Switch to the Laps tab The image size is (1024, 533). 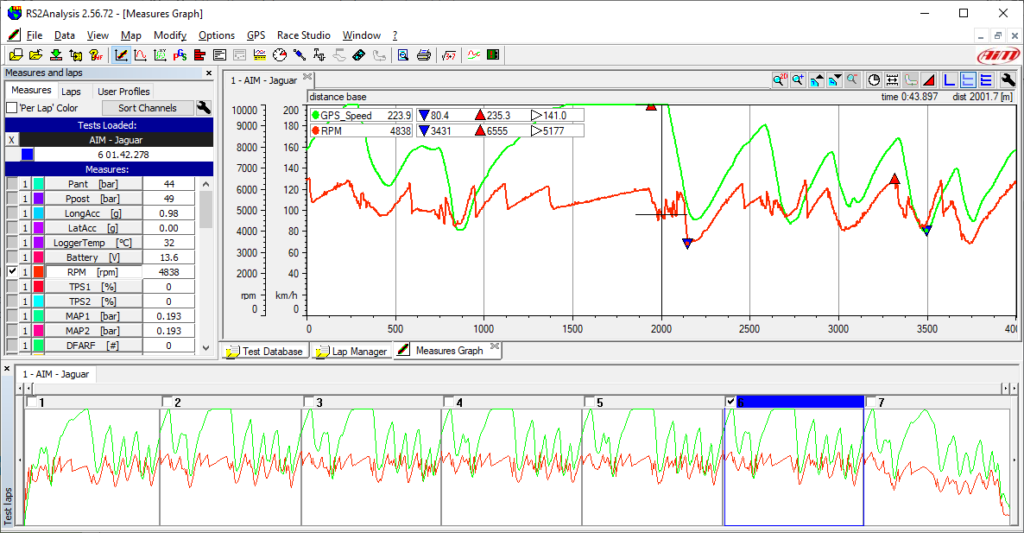(71, 91)
